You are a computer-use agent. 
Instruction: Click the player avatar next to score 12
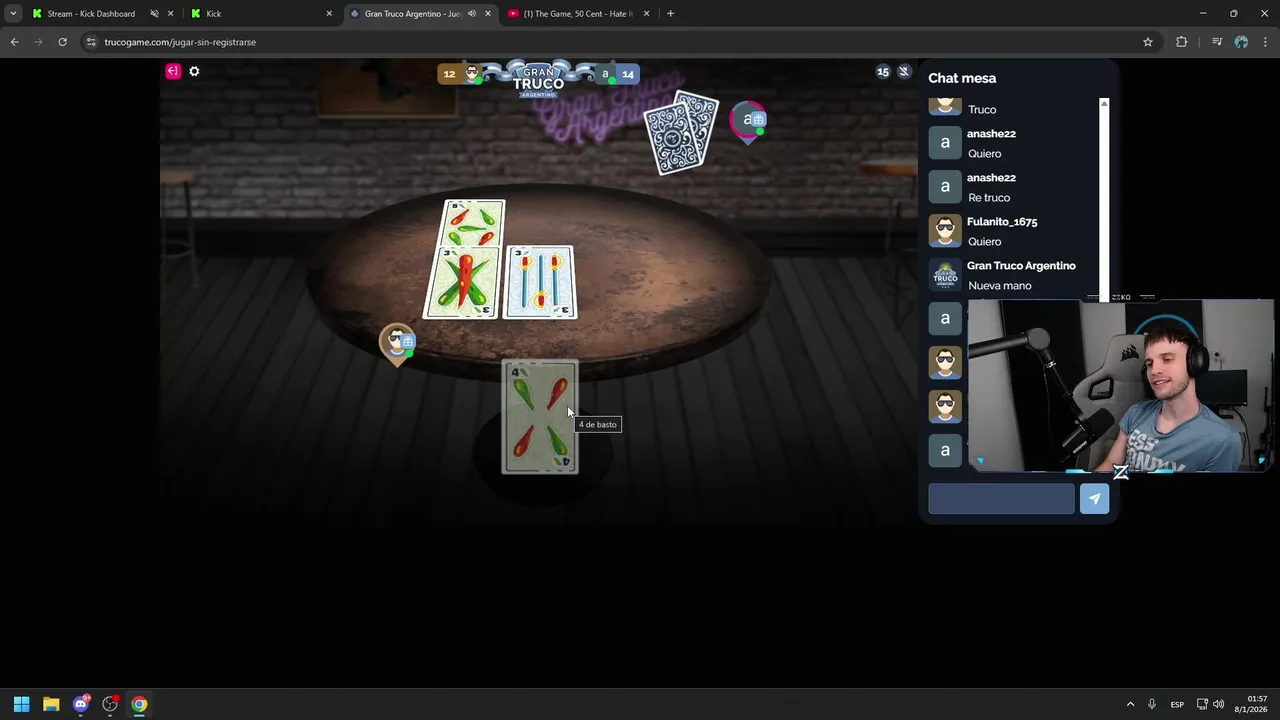(x=472, y=73)
